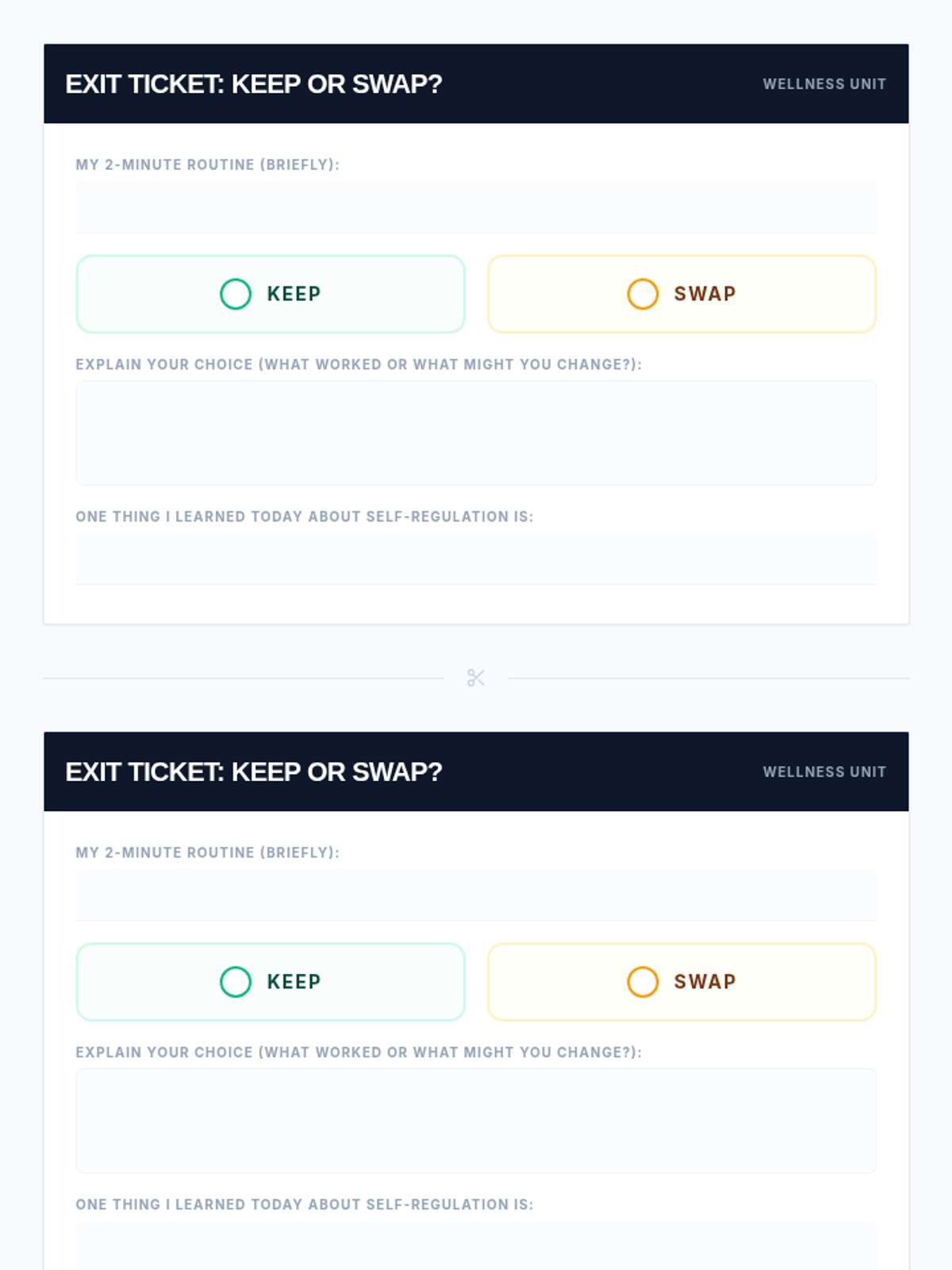952x1270 pixels.
Task: Click second 'Exit Ticket: Keep or Swap?' heading
Action: (254, 772)
